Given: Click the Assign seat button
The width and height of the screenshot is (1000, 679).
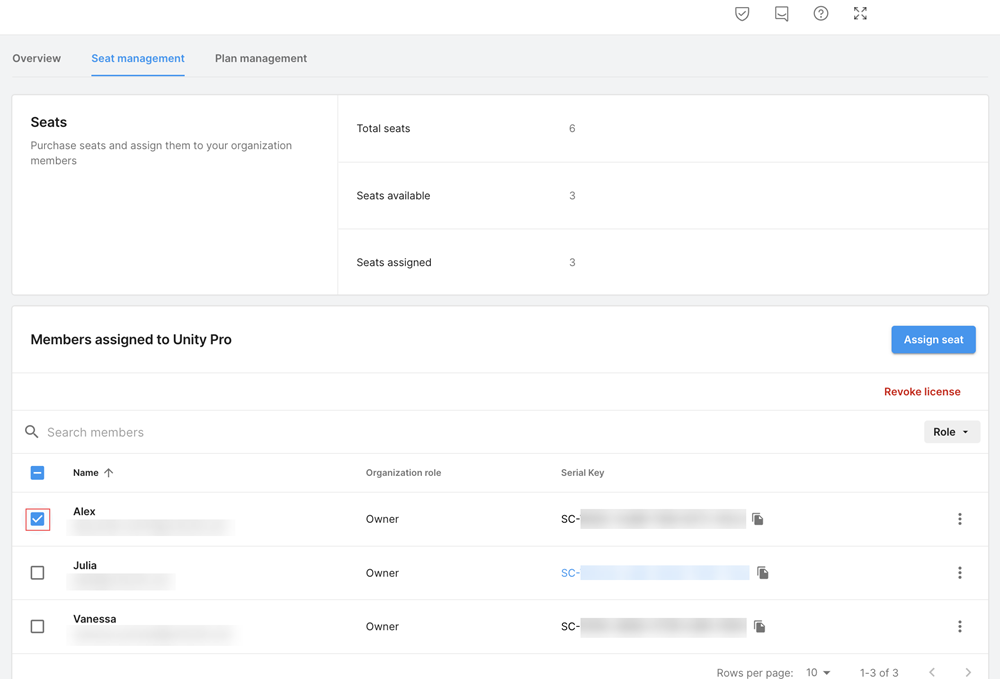Looking at the screenshot, I should point(933,339).
